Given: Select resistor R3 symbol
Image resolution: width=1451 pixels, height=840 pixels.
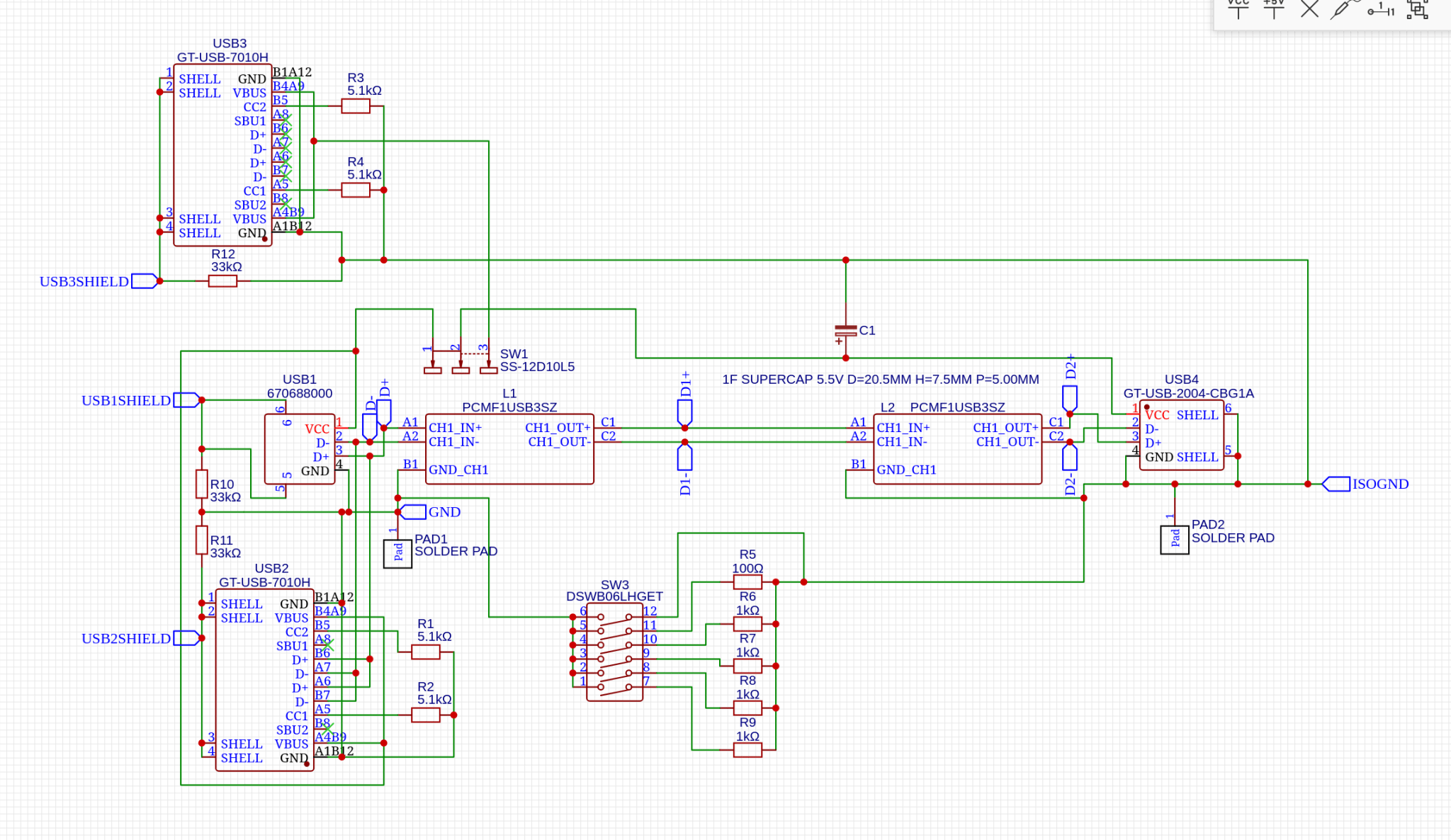Looking at the screenshot, I should [355, 106].
